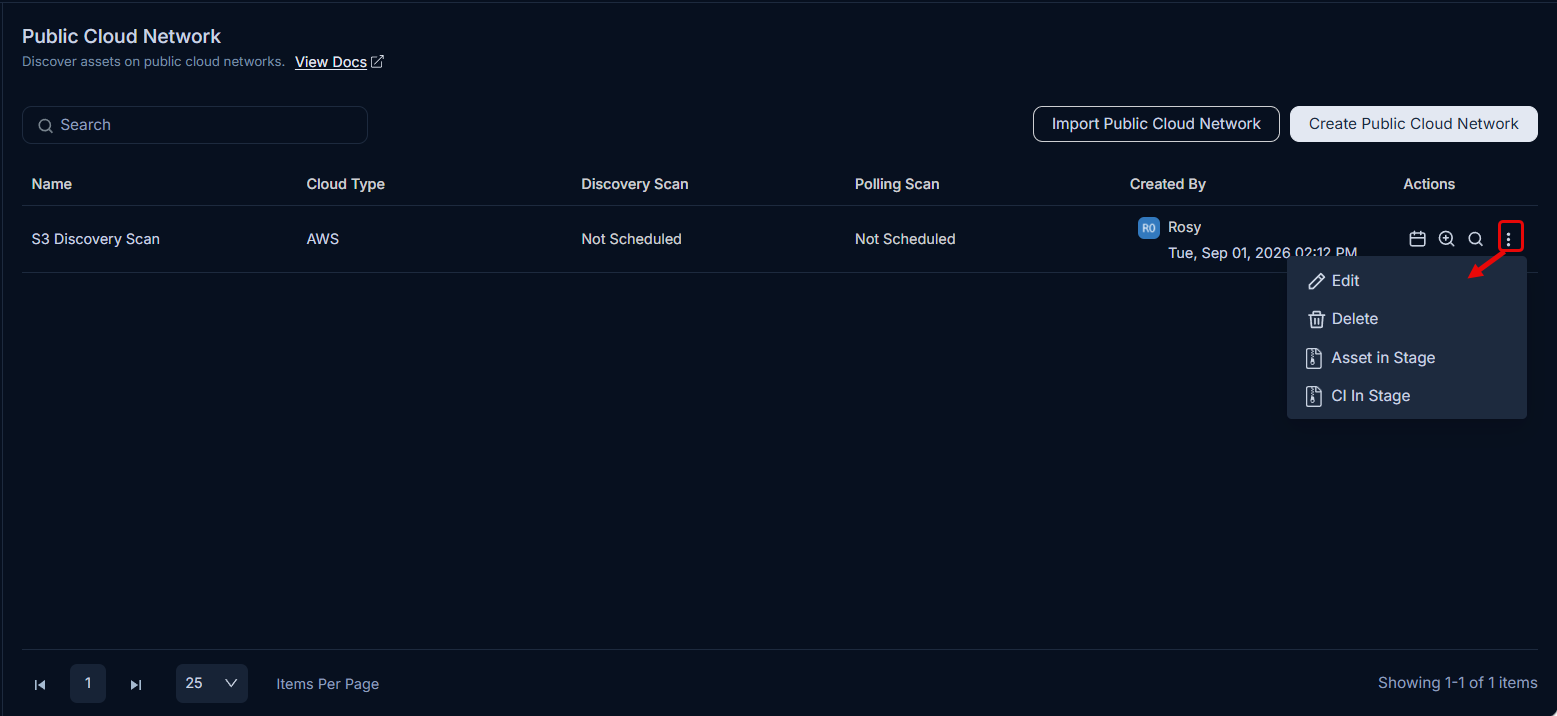Open the View Docs link
Screen dimensions: 1557x716
pyautogui.click(x=331, y=62)
